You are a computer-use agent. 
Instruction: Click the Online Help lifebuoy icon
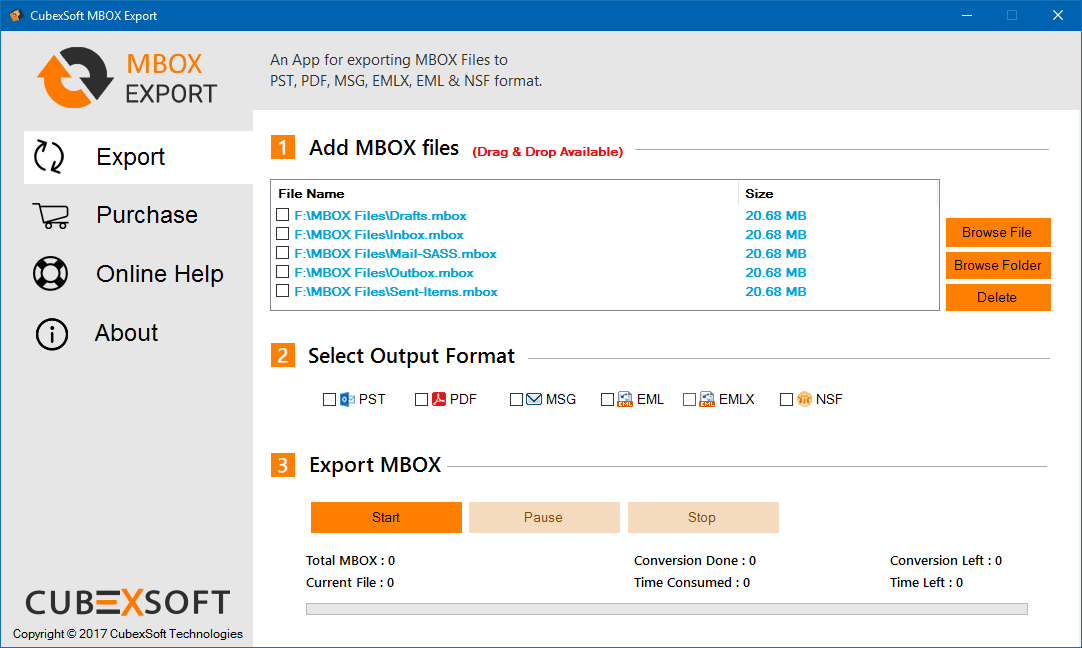point(50,274)
